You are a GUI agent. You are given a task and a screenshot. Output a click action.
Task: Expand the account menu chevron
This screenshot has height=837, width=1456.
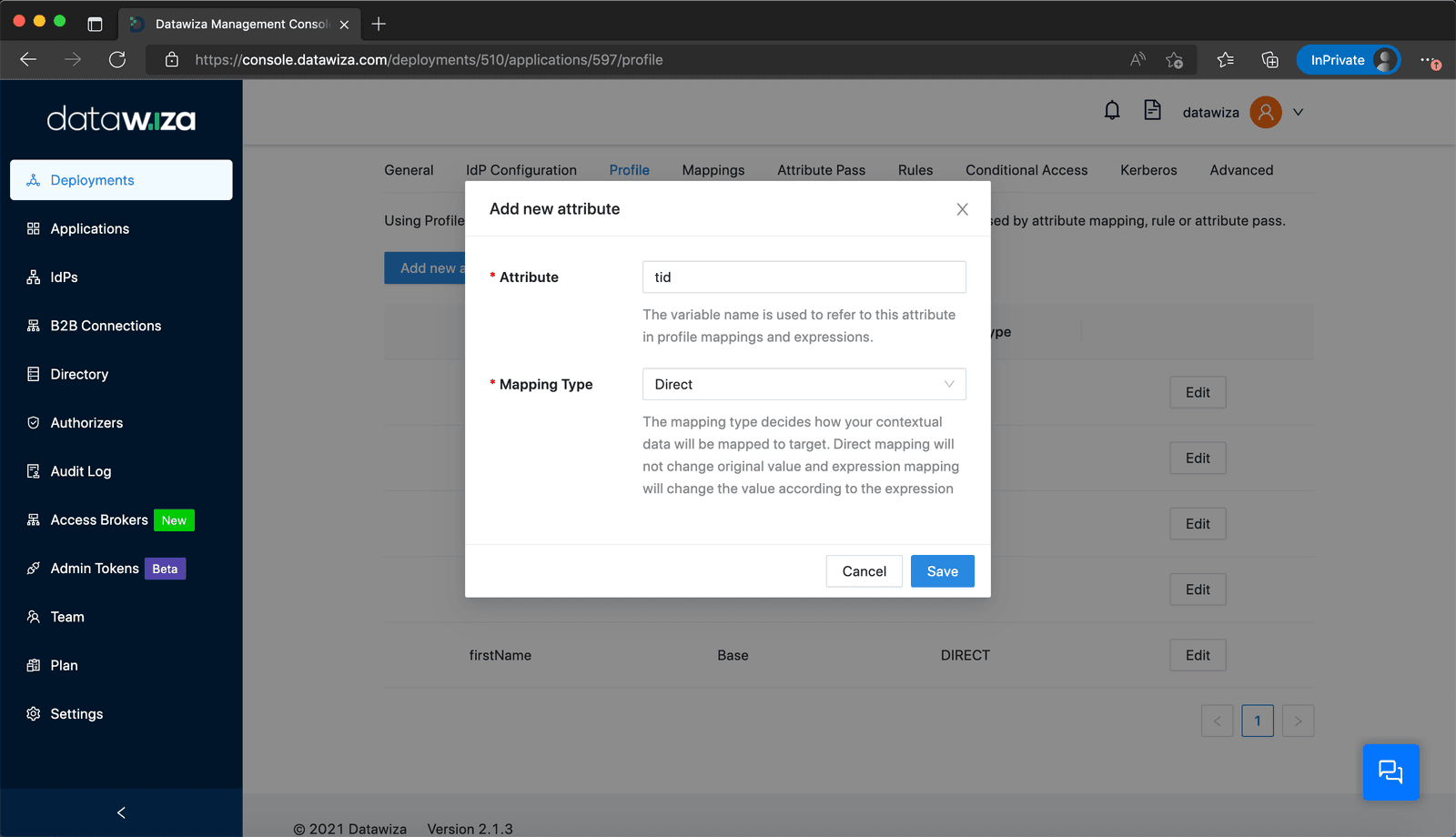[x=1299, y=112]
